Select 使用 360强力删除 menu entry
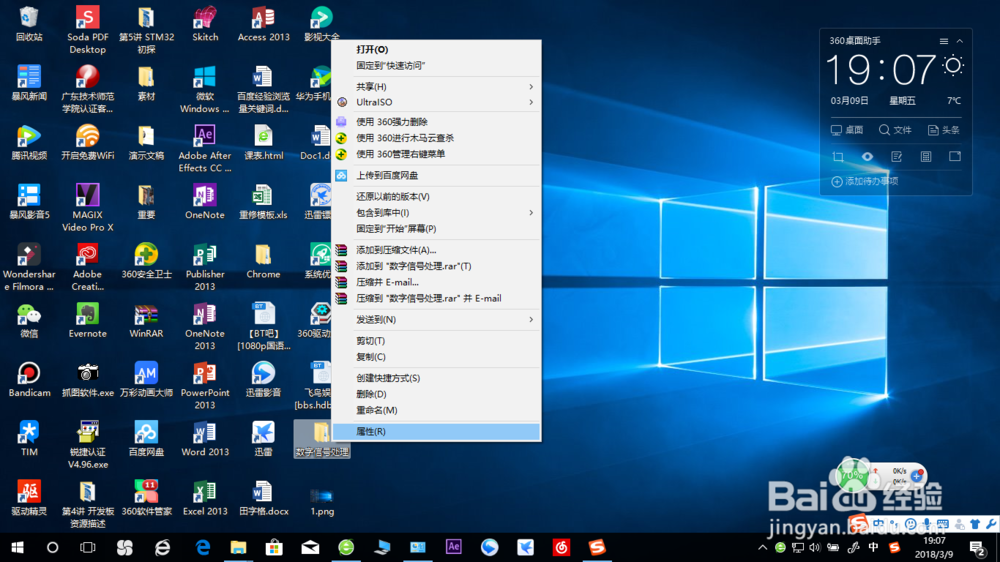This screenshot has width=1000, height=562. (x=436, y=122)
